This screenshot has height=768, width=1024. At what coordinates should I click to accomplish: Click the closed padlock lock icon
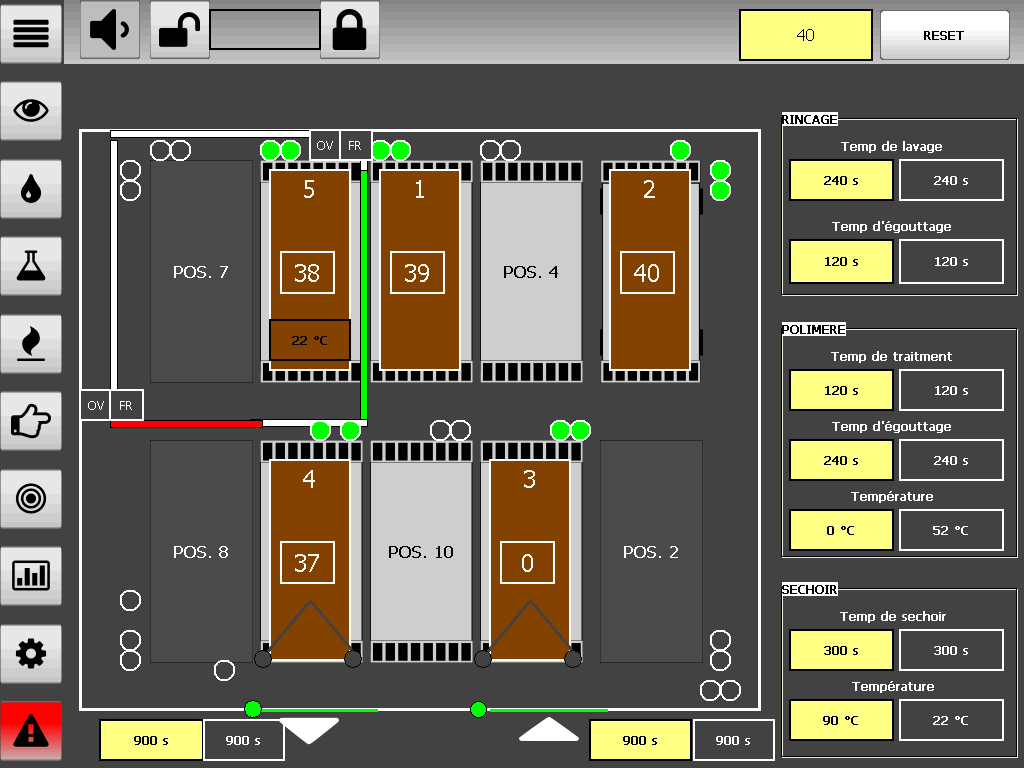coord(349,30)
